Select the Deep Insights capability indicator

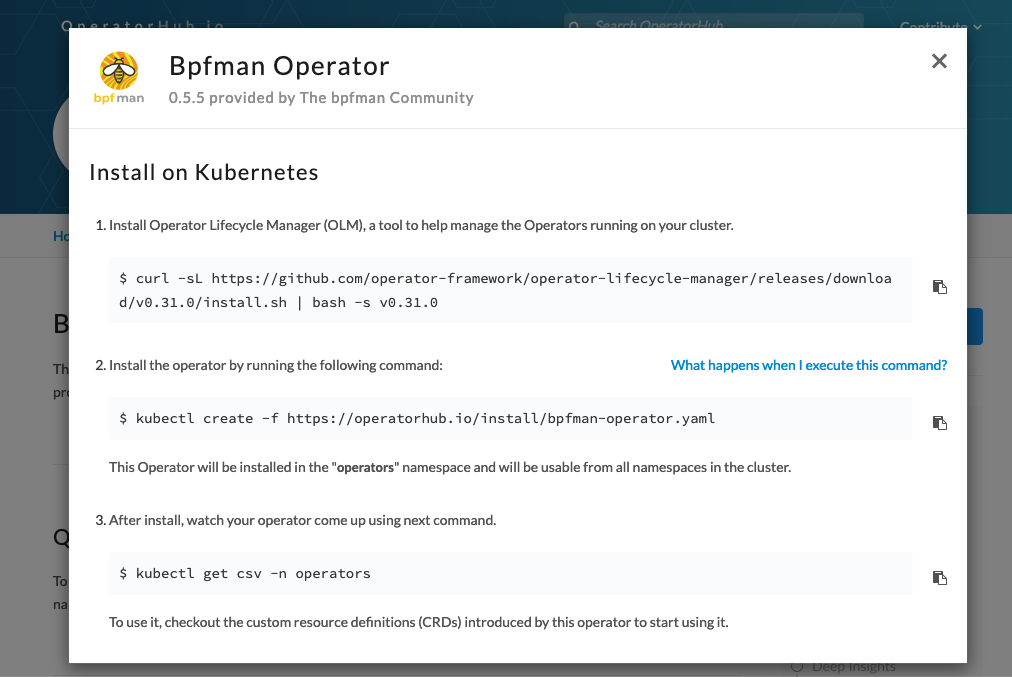click(797, 667)
